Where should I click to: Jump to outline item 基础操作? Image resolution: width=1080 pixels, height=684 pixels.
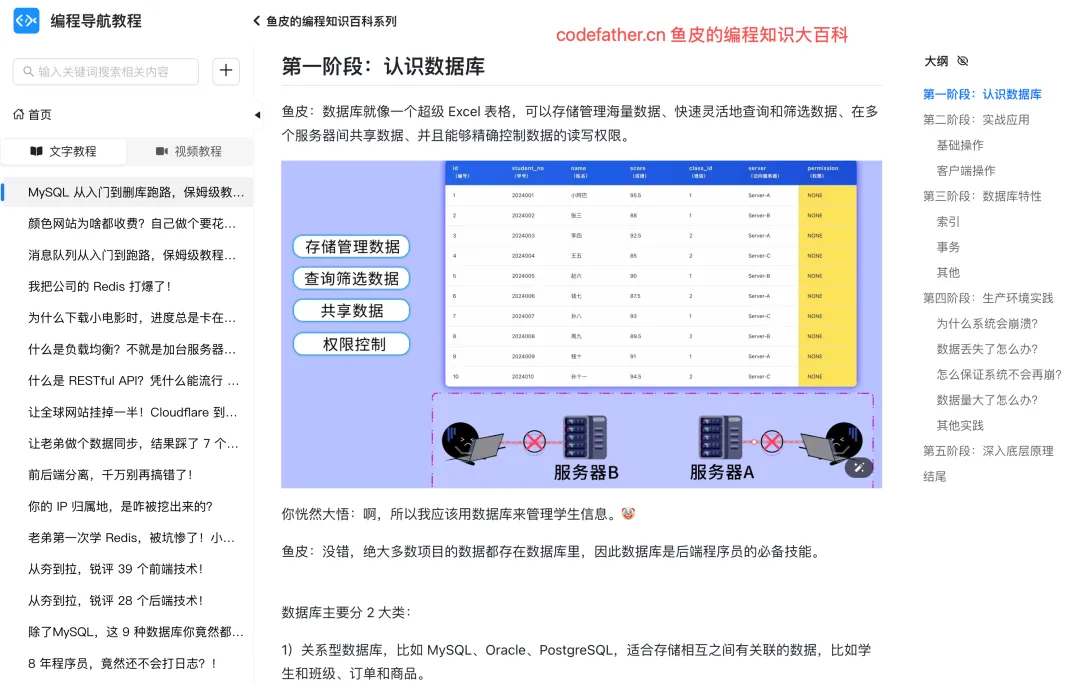[960, 145]
